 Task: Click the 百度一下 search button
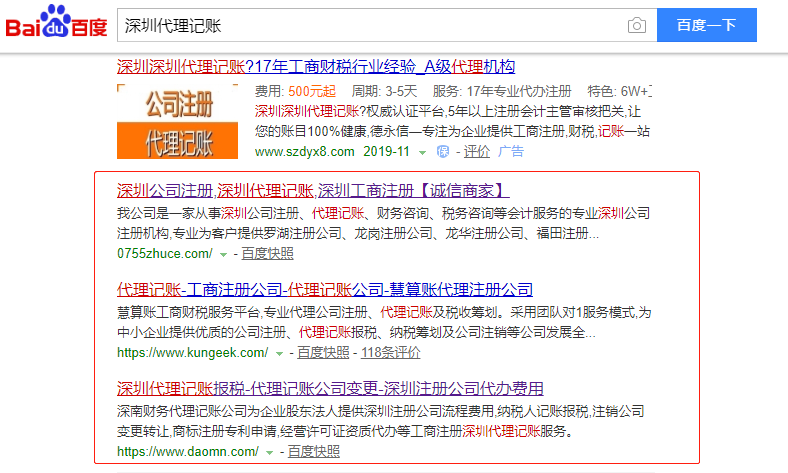tap(707, 25)
